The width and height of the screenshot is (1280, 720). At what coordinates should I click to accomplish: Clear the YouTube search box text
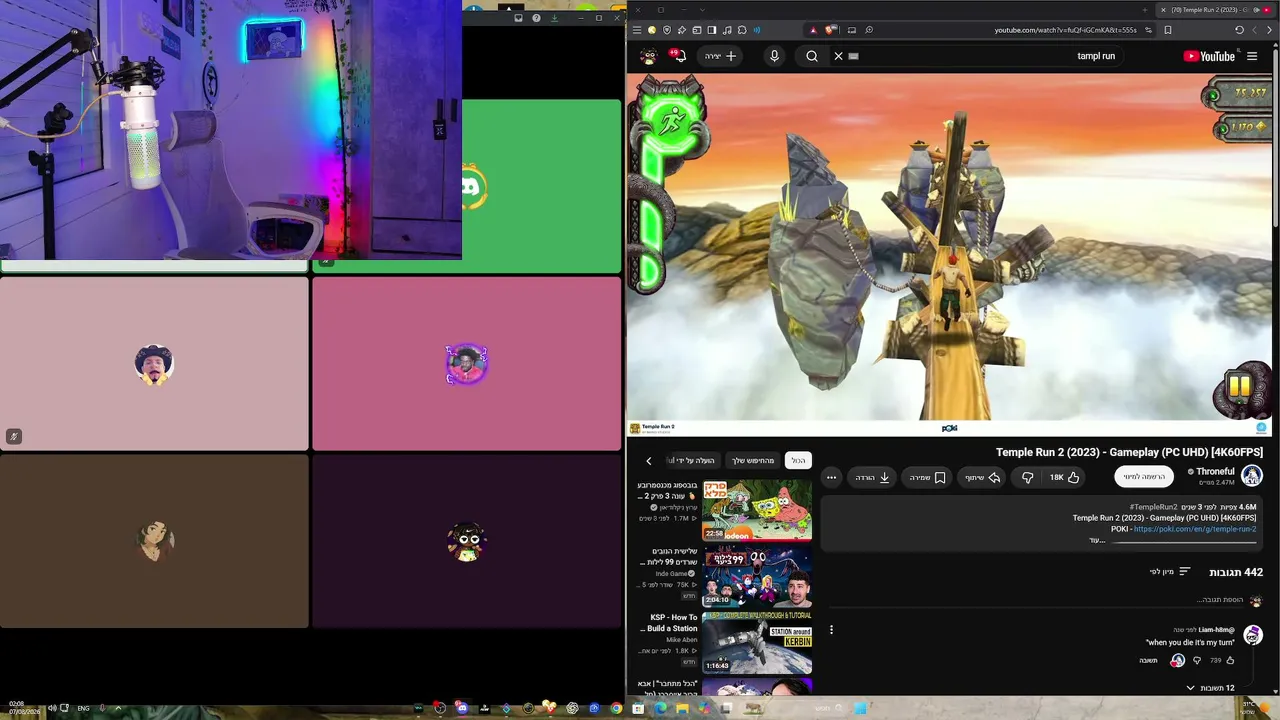[838, 56]
